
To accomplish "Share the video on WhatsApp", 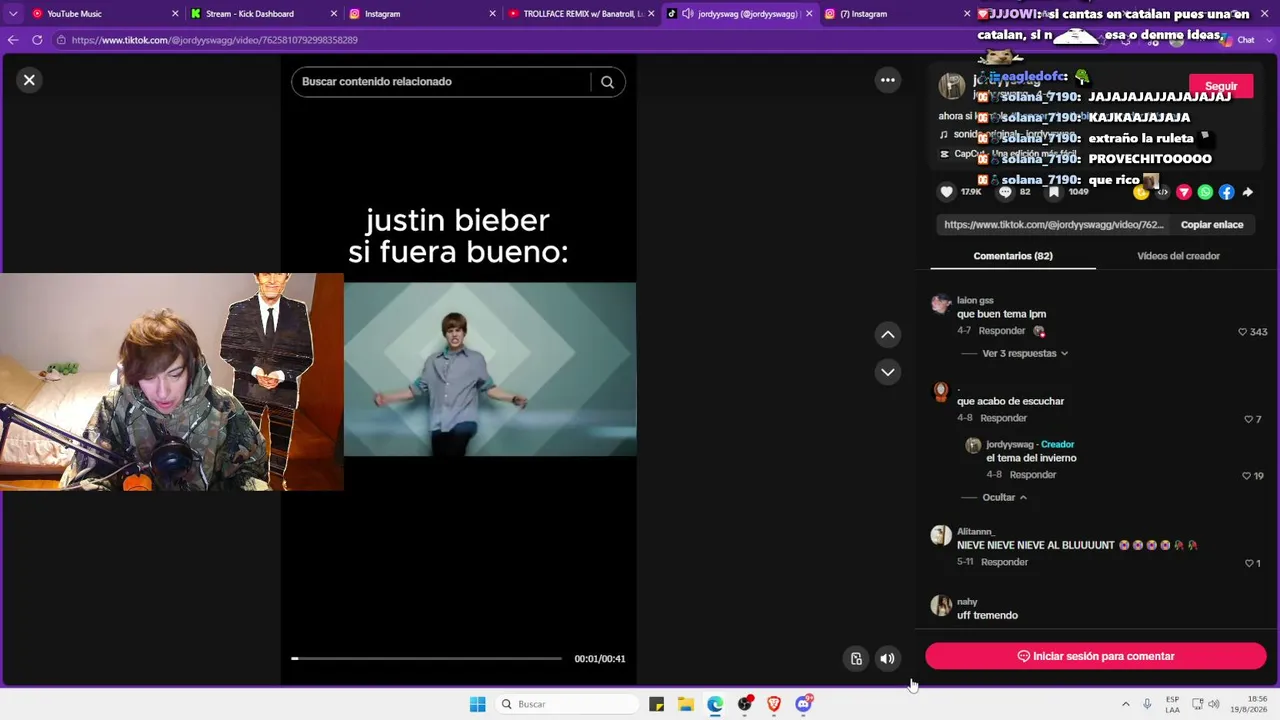I will [x=1205, y=192].
